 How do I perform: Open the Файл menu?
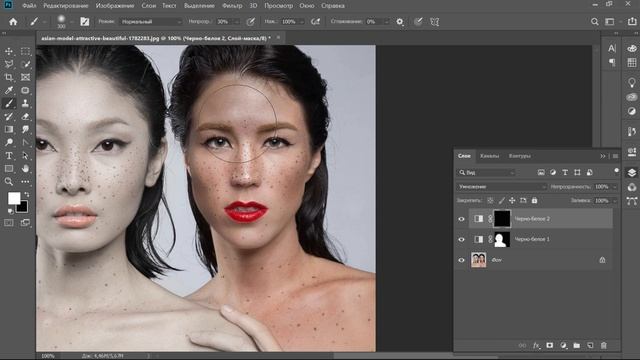click(29, 6)
